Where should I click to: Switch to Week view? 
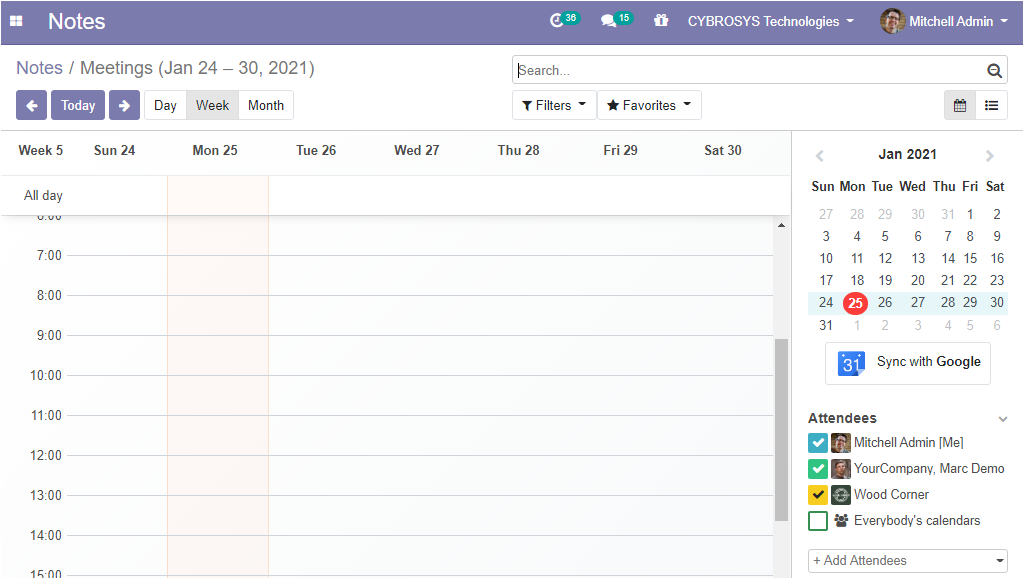(212, 105)
